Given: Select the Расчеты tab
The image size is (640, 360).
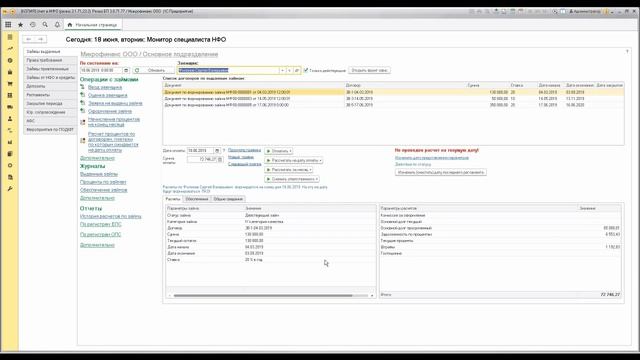Looking at the screenshot, I should coord(173,199).
